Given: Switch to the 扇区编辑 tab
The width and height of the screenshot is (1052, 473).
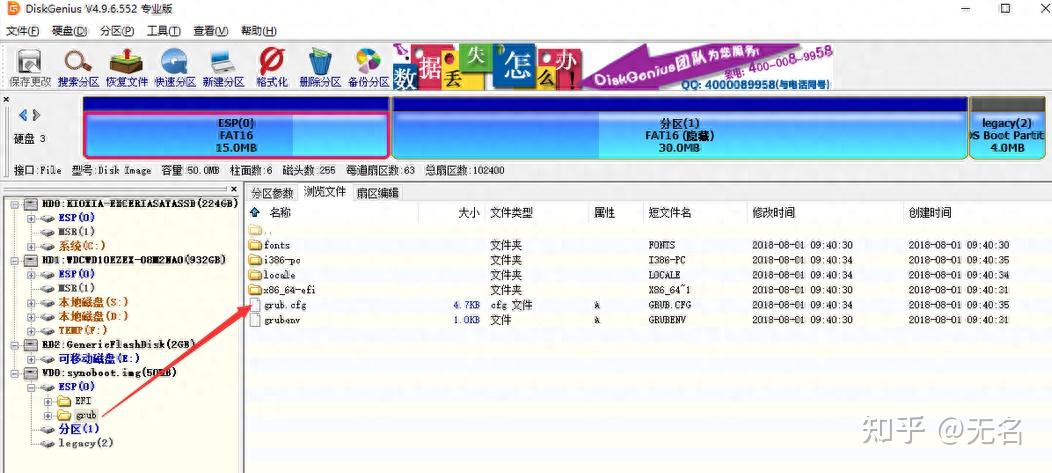Looking at the screenshot, I should pos(377,193).
